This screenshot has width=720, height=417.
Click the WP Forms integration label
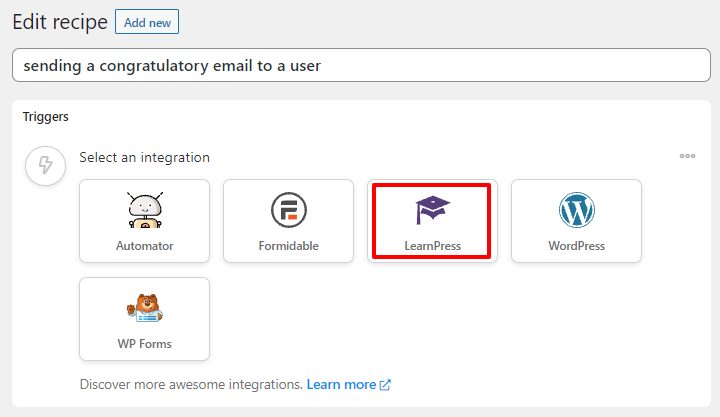tap(145, 344)
